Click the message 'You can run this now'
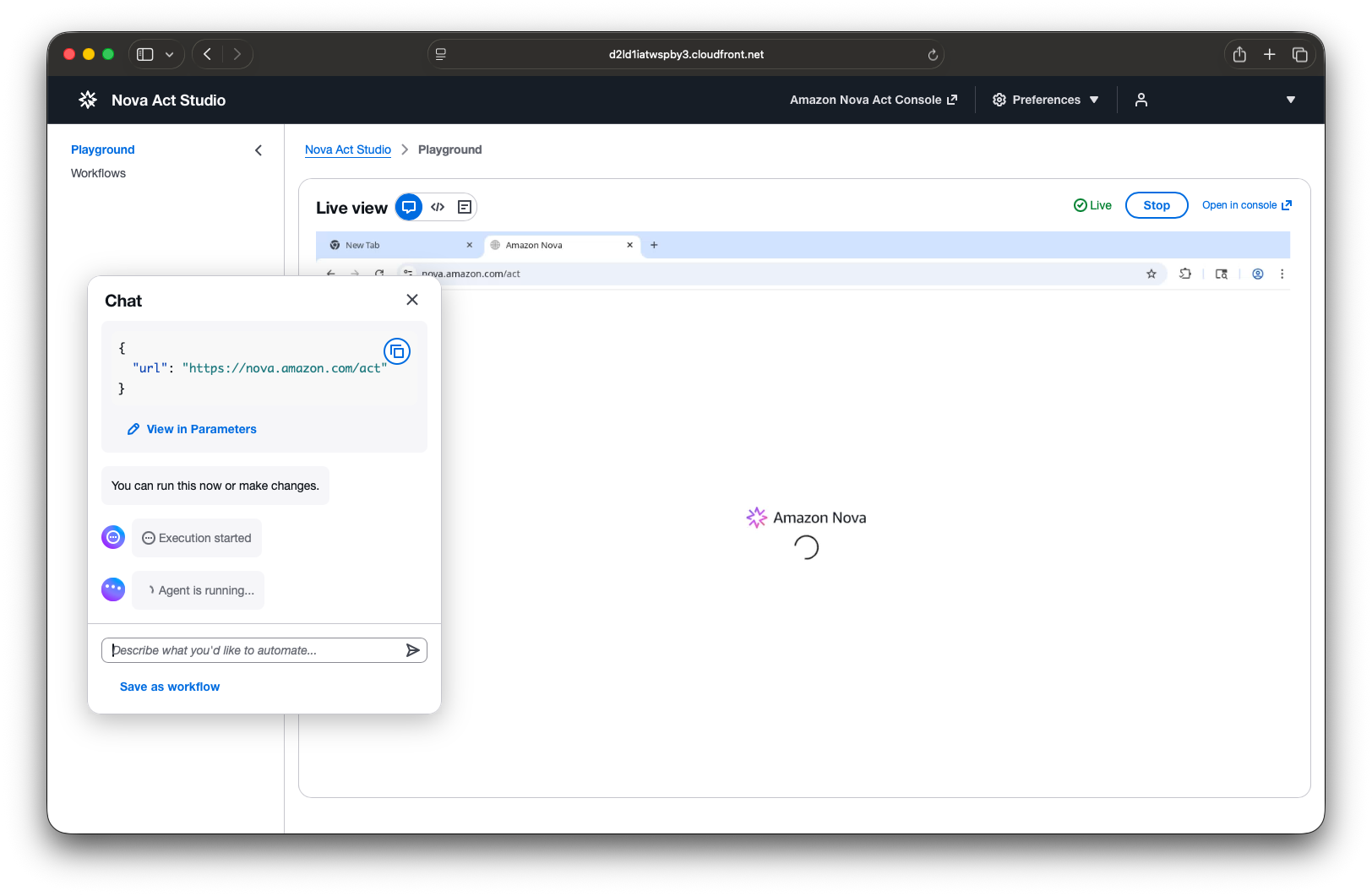The image size is (1372, 896). (215, 486)
